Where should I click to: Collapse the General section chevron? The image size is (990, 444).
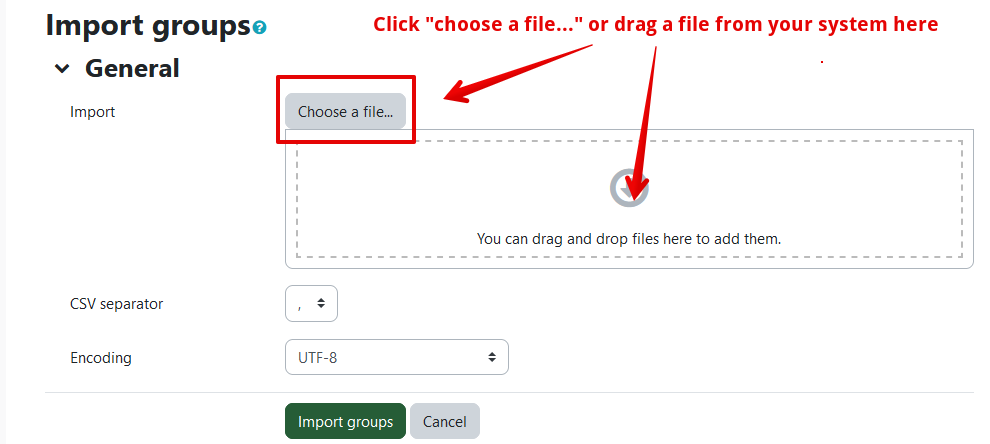tap(63, 69)
